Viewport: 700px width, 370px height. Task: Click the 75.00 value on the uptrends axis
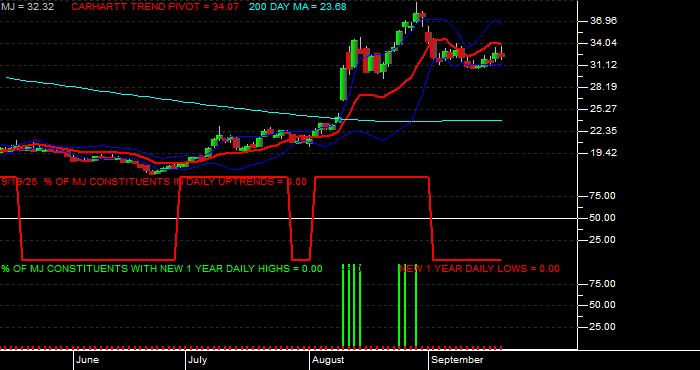pos(603,196)
